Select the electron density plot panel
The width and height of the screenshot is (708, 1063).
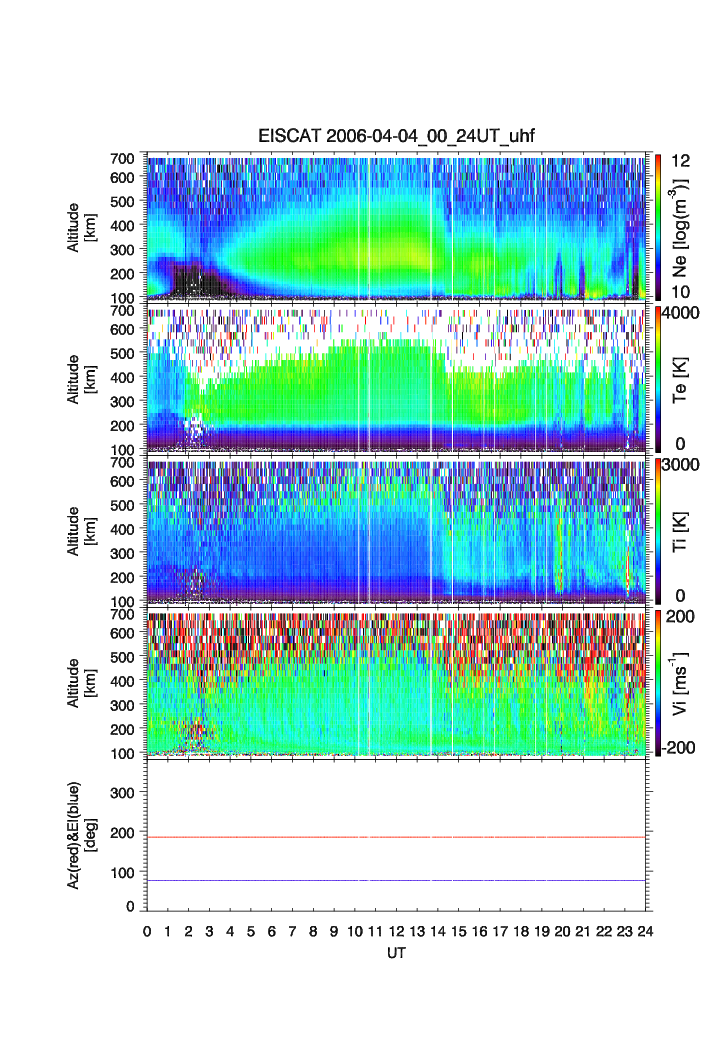pyautogui.click(x=396, y=226)
